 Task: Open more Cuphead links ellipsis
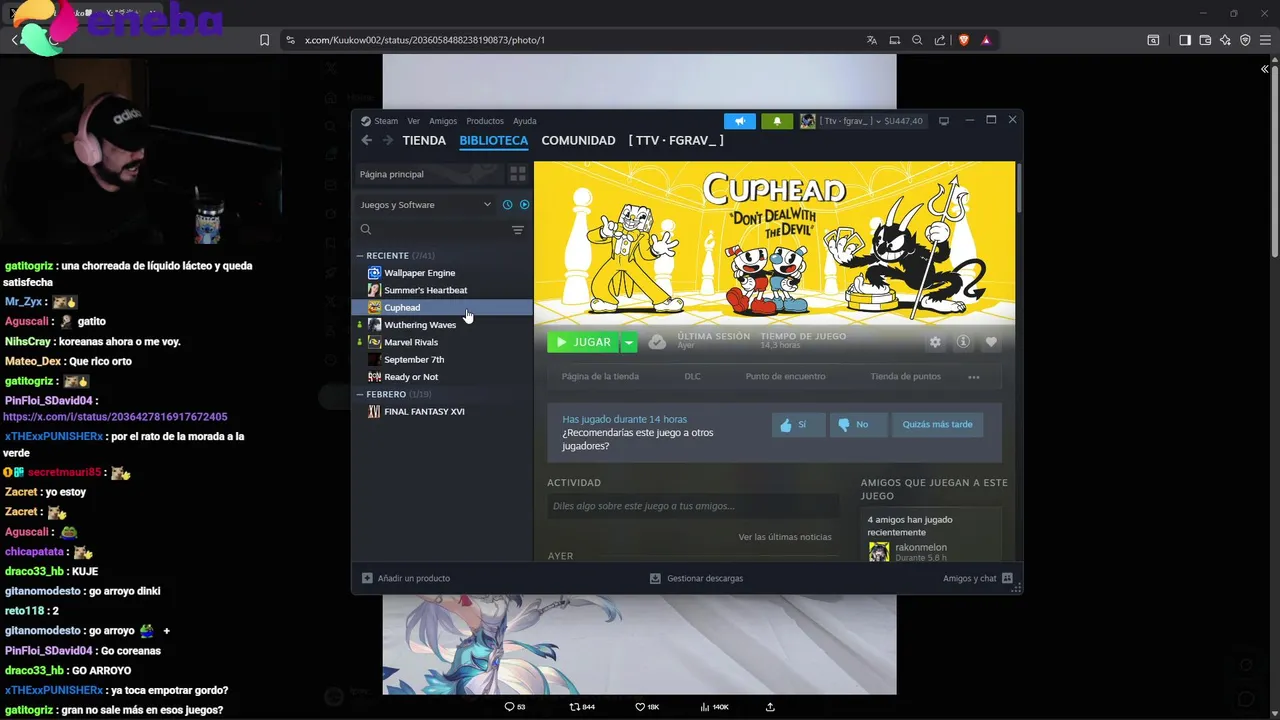974,377
